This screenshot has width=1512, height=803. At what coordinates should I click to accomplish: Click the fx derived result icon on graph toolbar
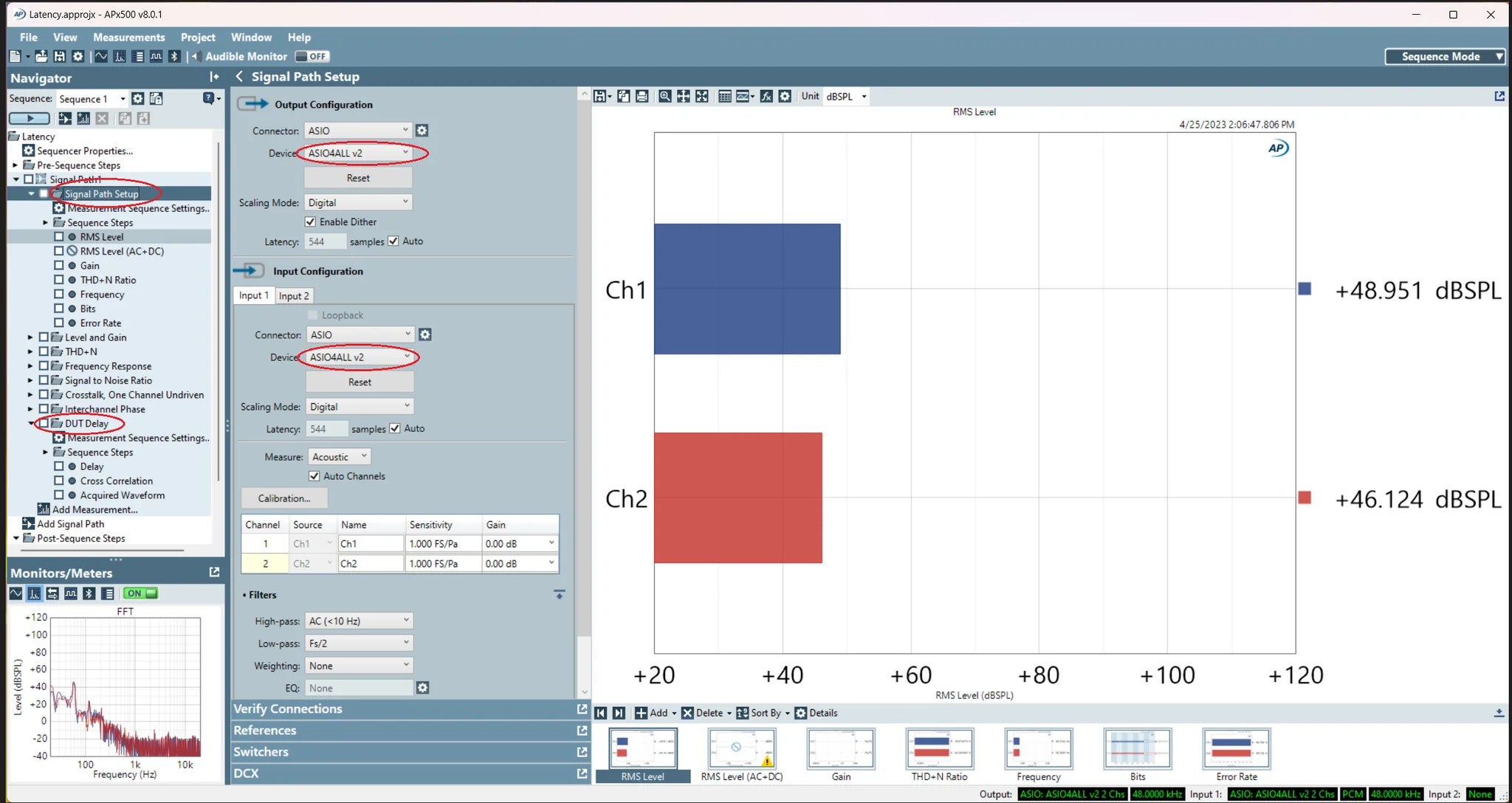point(766,96)
